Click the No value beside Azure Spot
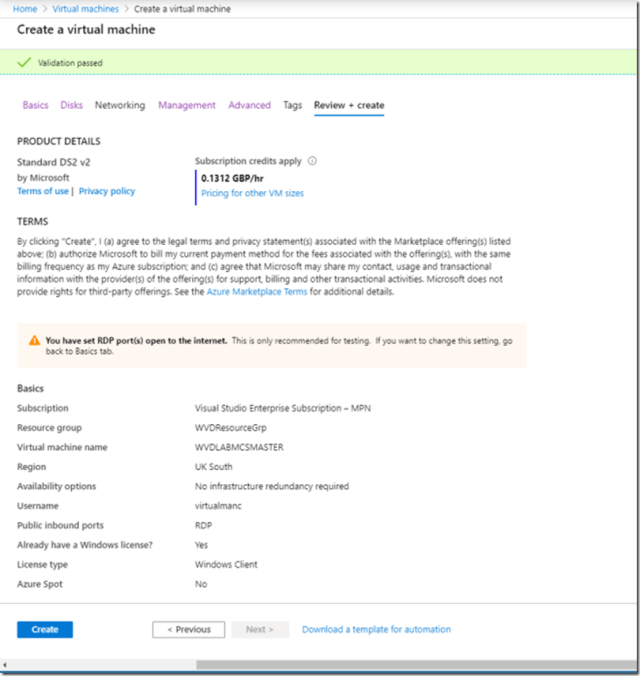 [x=201, y=584]
